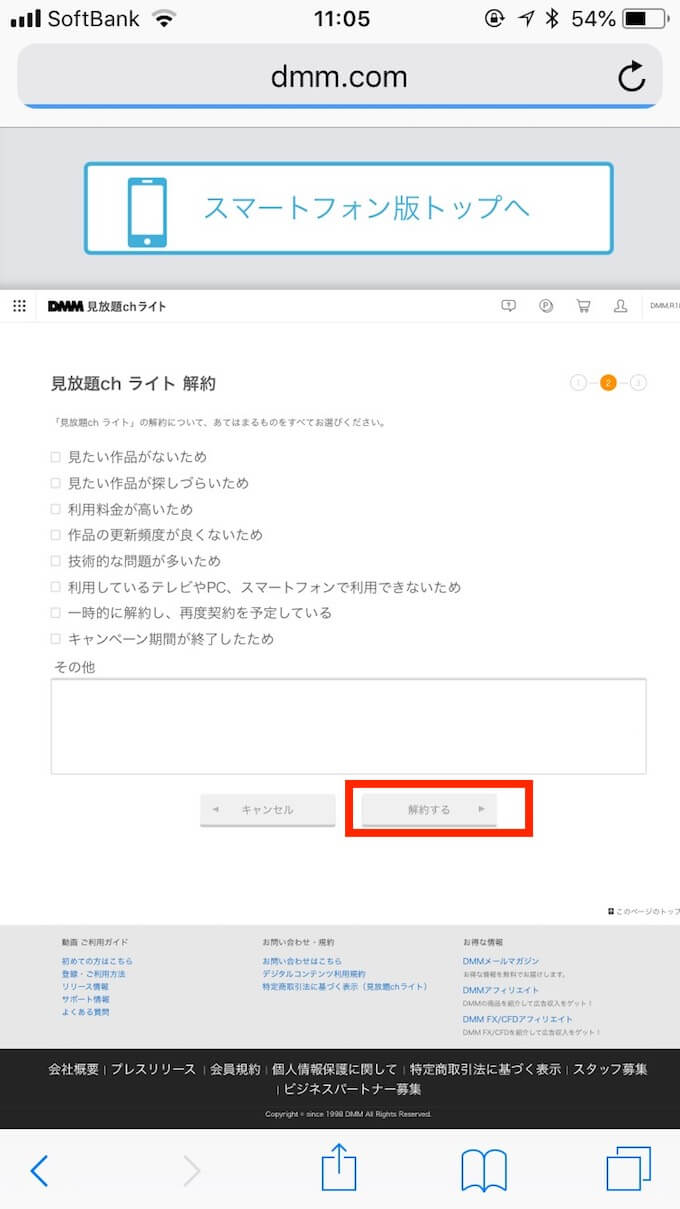Viewport: 680px width, 1209px height.
Task: Click the 解約する button
Action: point(429,810)
